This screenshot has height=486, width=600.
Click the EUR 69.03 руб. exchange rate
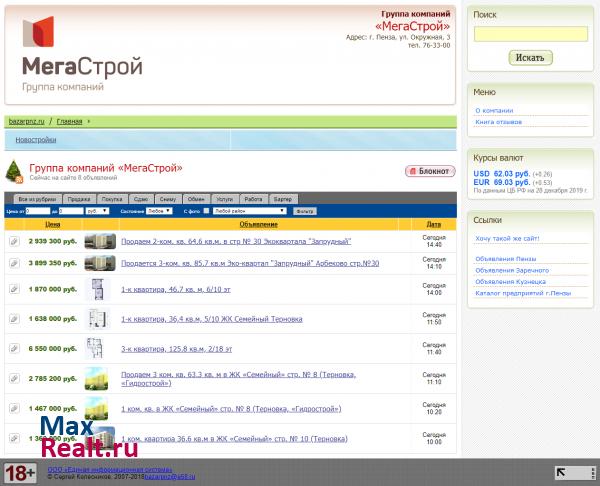501,182
